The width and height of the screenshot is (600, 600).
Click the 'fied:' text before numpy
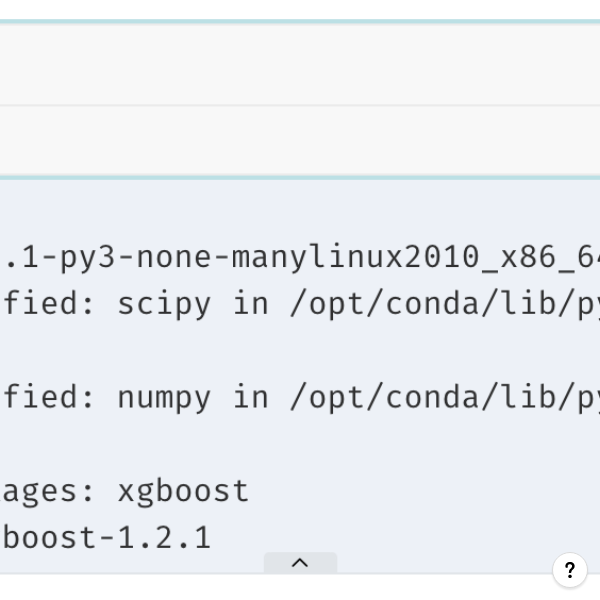pos(49,397)
